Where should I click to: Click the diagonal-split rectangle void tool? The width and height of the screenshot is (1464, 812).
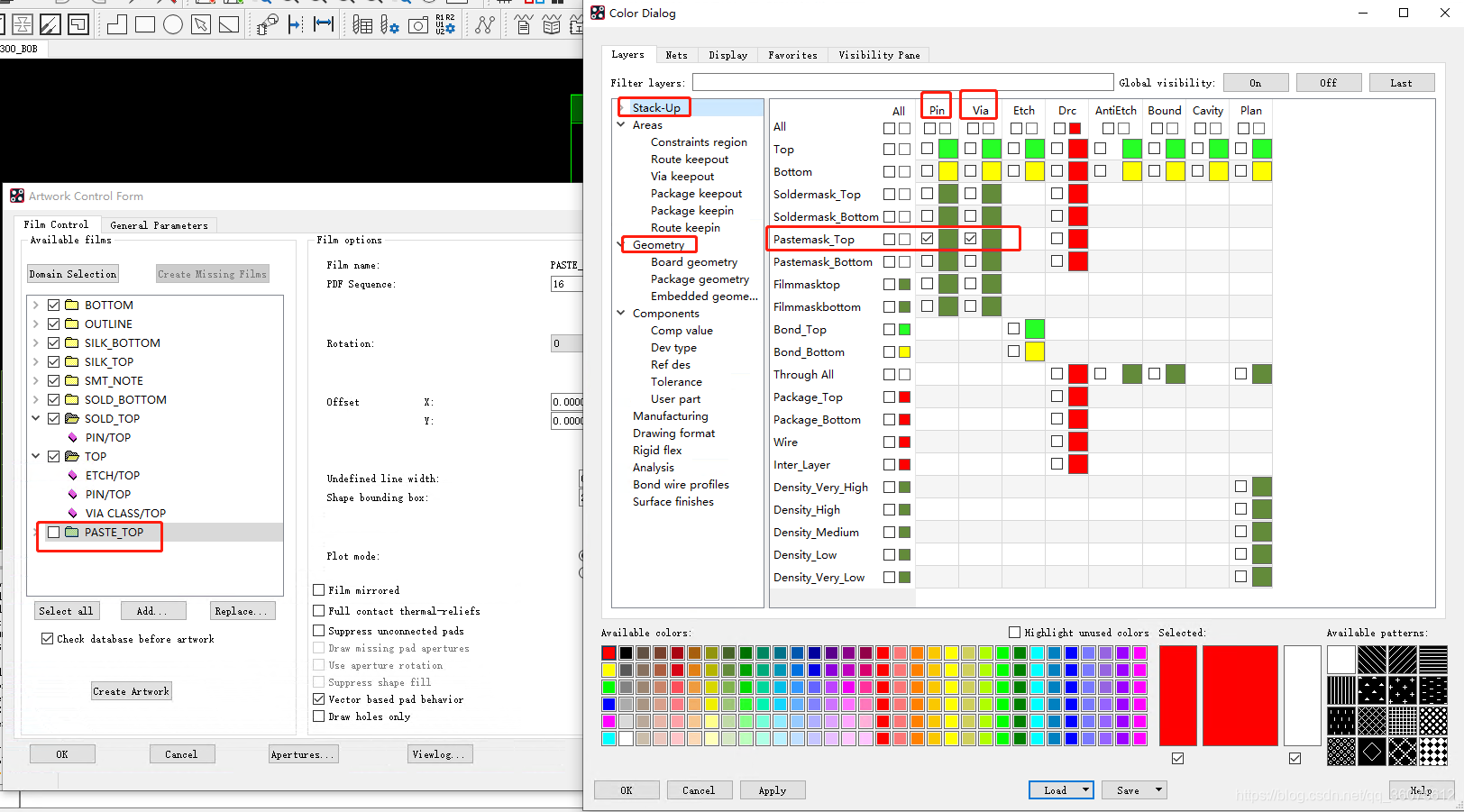(x=229, y=24)
